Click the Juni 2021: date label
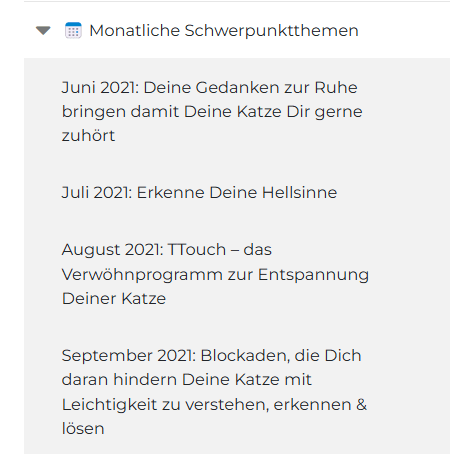The width and height of the screenshot is (450, 454). tap(100, 88)
